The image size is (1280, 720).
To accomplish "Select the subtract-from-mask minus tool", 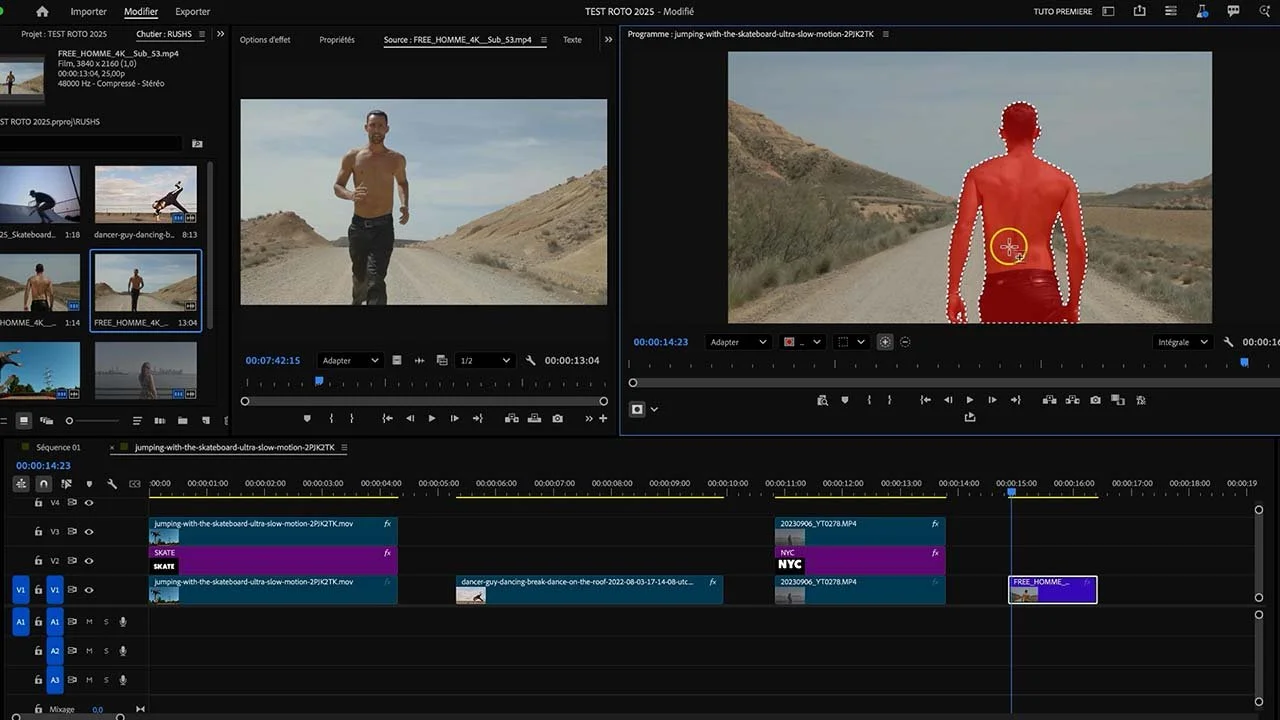I will (905, 342).
